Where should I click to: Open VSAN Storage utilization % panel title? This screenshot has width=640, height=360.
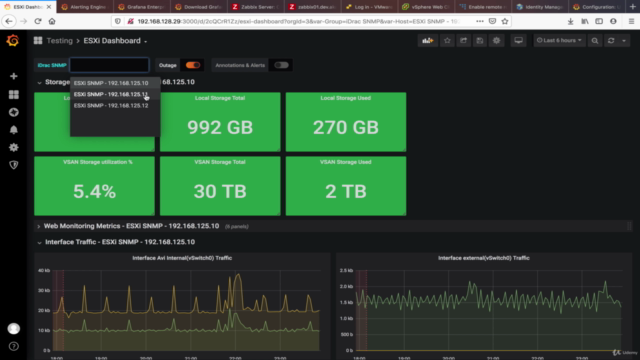[x=98, y=162]
